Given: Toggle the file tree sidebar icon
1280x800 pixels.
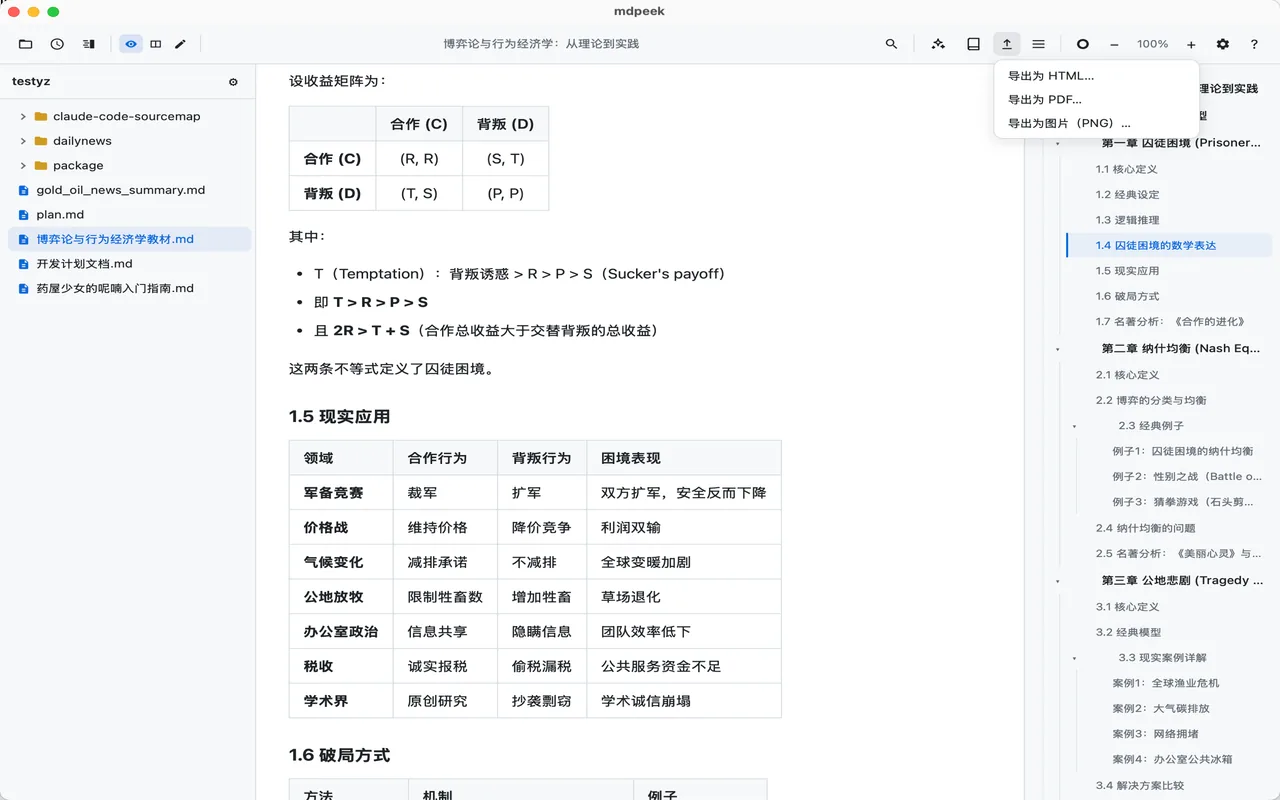Looking at the screenshot, I should (89, 44).
